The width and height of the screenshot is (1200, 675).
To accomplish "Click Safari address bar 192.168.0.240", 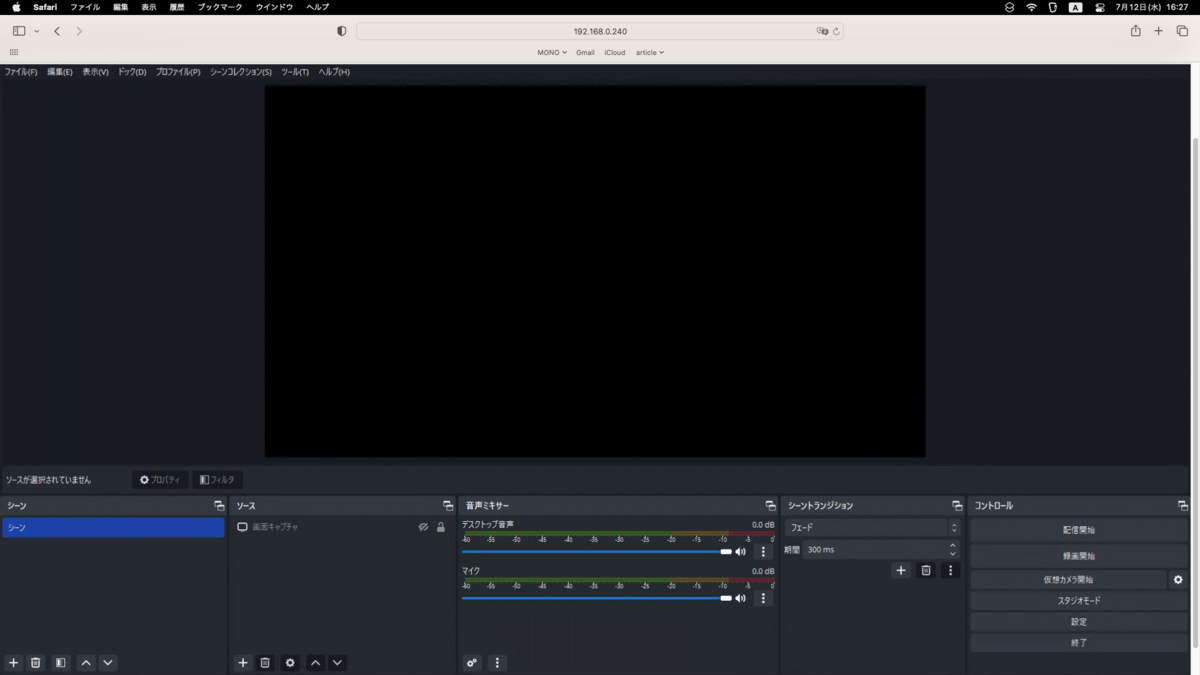I will click(600, 31).
